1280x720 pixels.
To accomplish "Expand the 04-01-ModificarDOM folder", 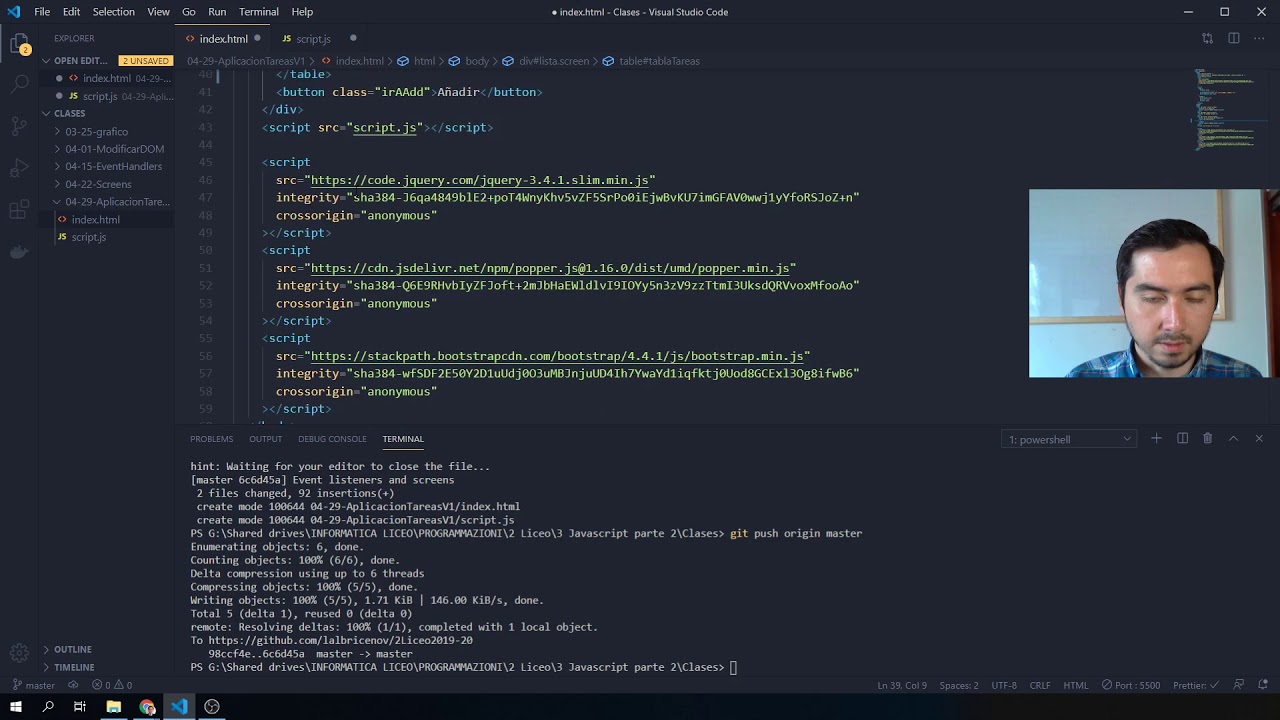I will tap(114, 149).
